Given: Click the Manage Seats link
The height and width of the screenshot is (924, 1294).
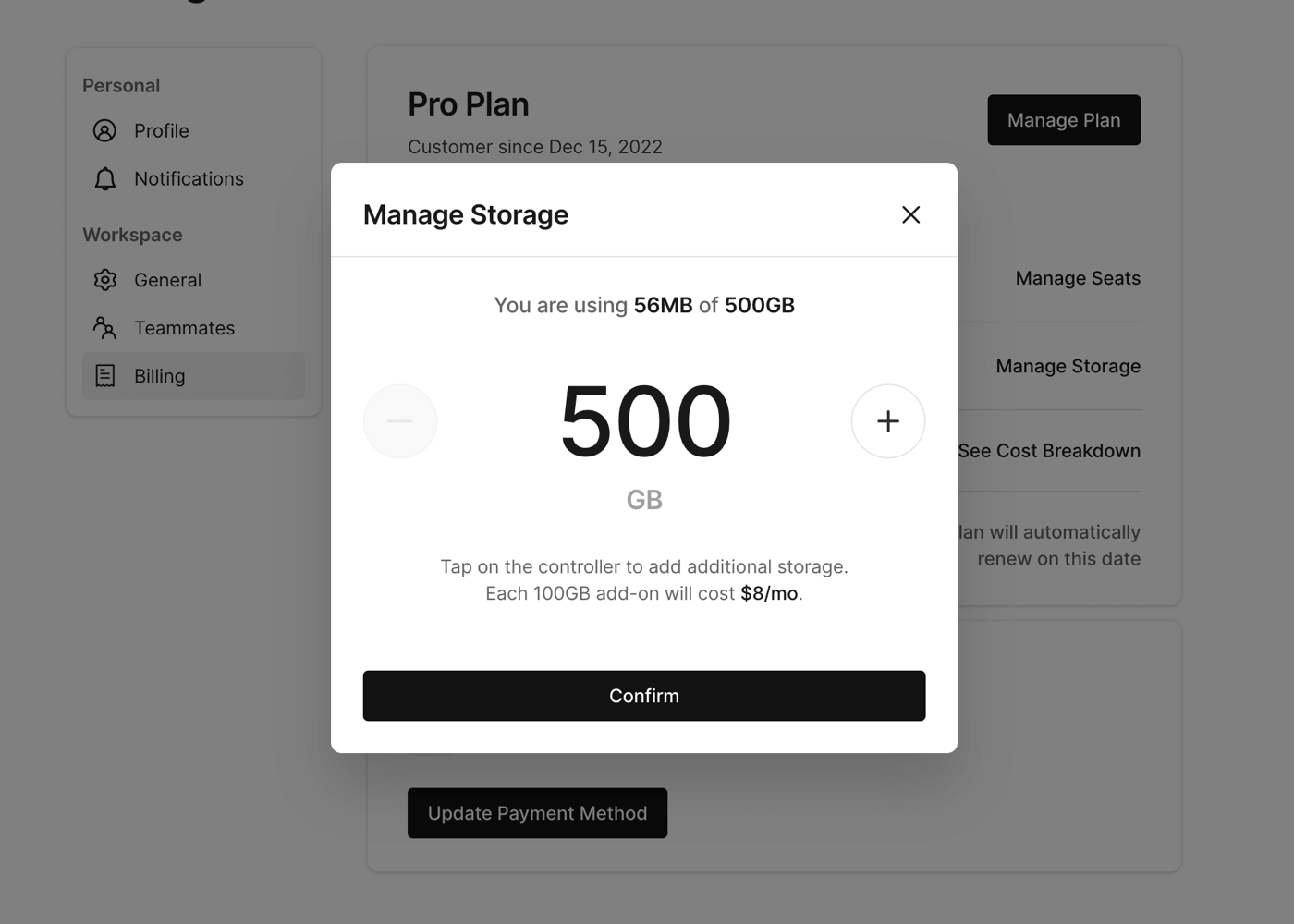Looking at the screenshot, I should (1077, 278).
